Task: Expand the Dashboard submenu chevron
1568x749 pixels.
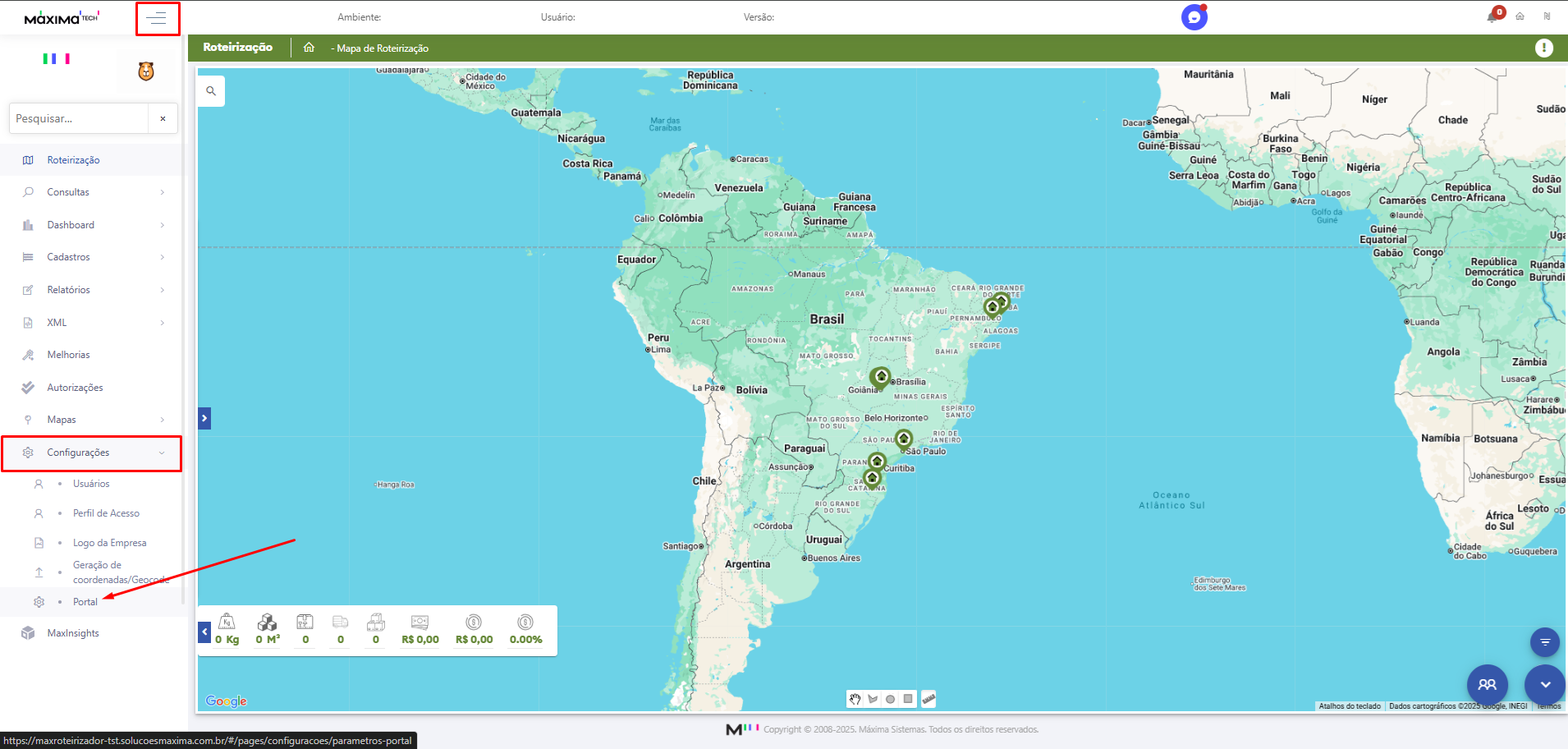Action: (163, 225)
